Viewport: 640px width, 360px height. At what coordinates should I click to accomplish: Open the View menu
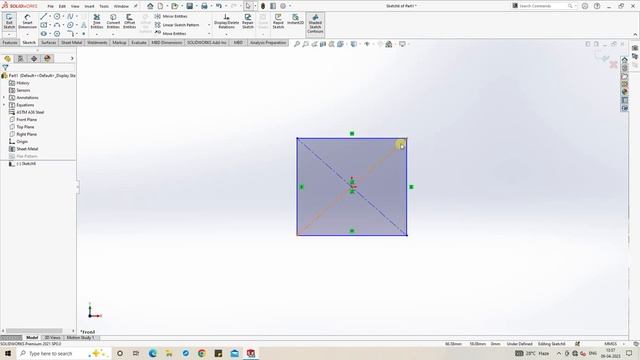coord(75,7)
